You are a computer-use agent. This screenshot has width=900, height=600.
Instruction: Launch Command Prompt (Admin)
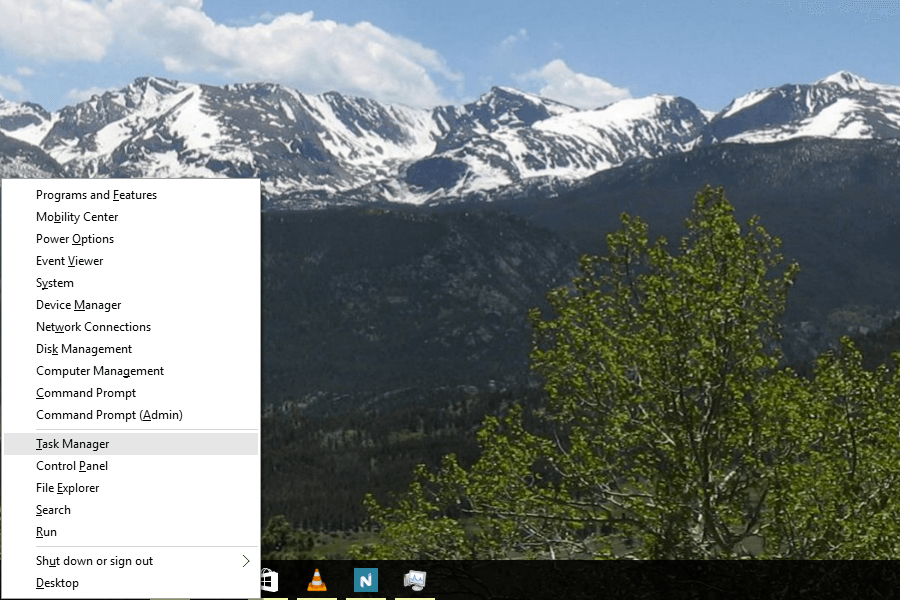(x=131, y=415)
